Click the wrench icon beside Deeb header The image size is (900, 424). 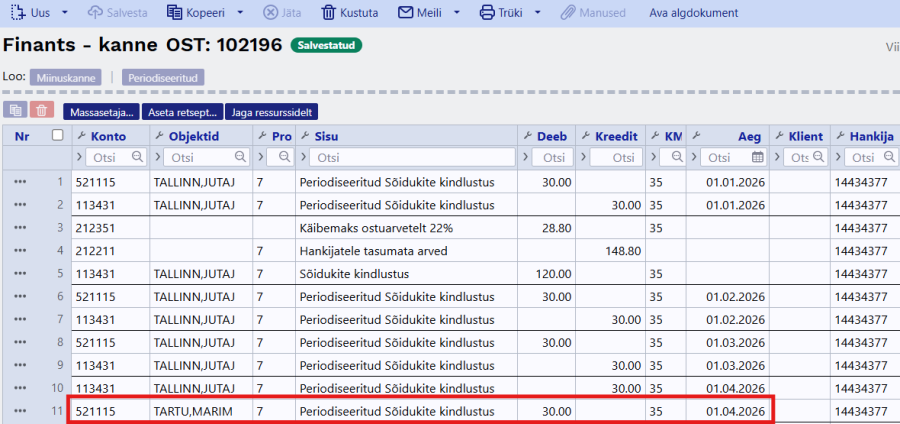pos(527,136)
